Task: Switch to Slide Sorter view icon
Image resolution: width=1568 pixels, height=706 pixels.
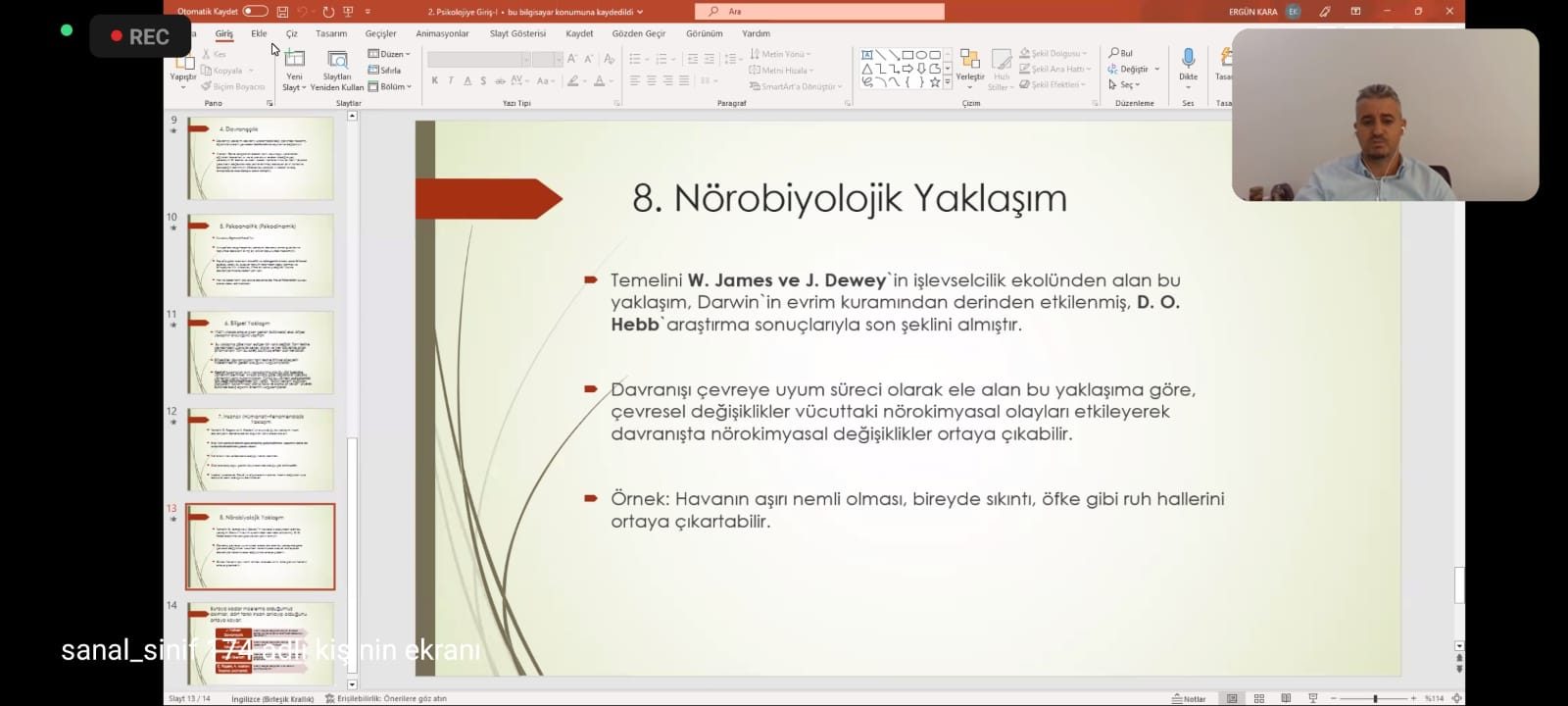Action: pyautogui.click(x=1259, y=698)
